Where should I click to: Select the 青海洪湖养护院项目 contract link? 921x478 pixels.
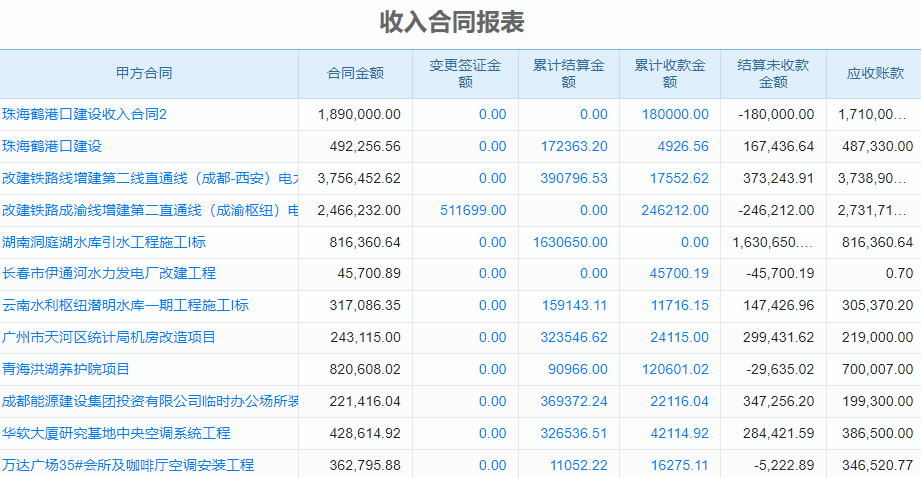66,369
